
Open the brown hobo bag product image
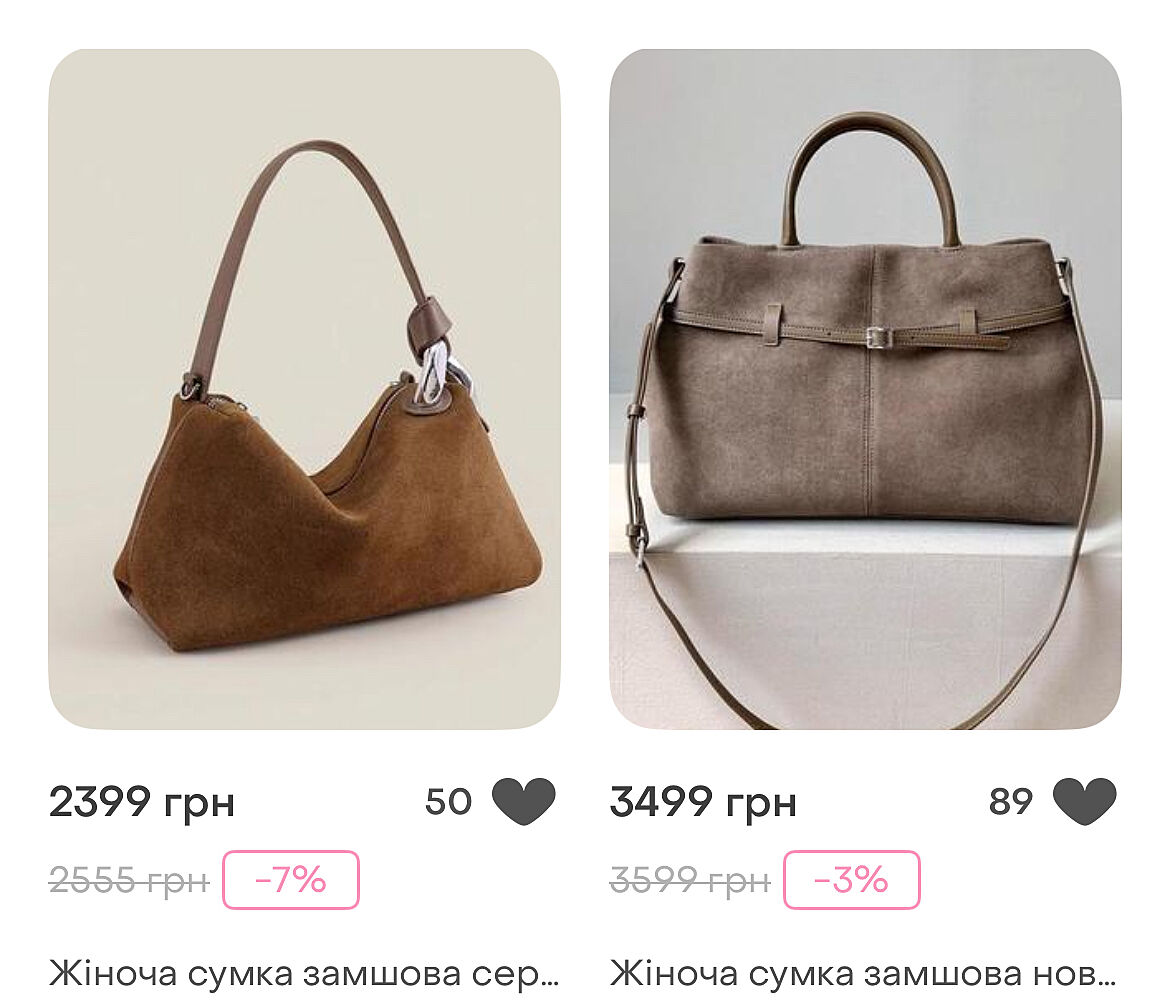click(x=304, y=389)
